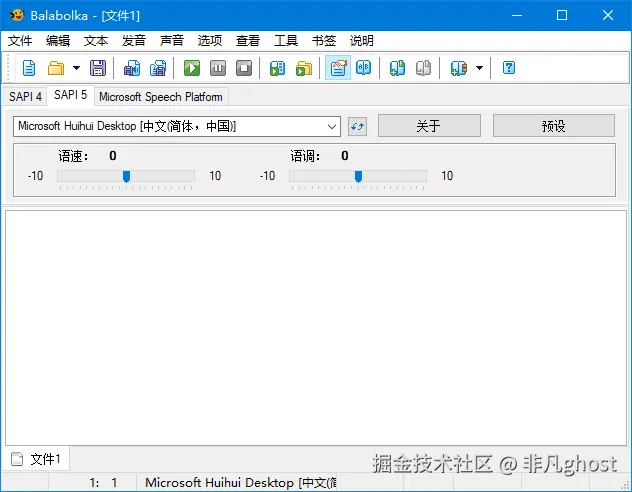Screen dimensions: 632x492
Task: Create a new document with the toolbar icon
Action: pos(29,68)
